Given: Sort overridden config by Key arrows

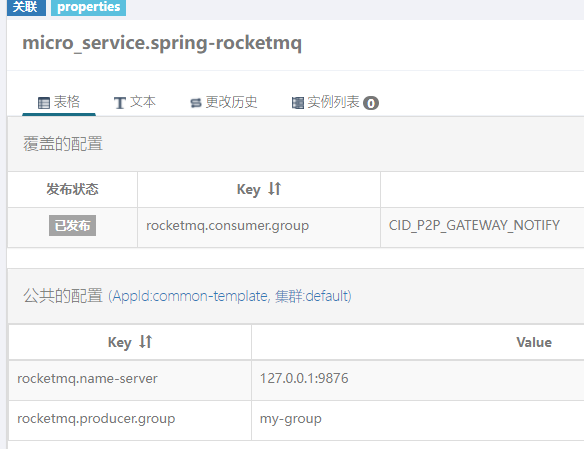Looking at the screenshot, I should click(274, 189).
